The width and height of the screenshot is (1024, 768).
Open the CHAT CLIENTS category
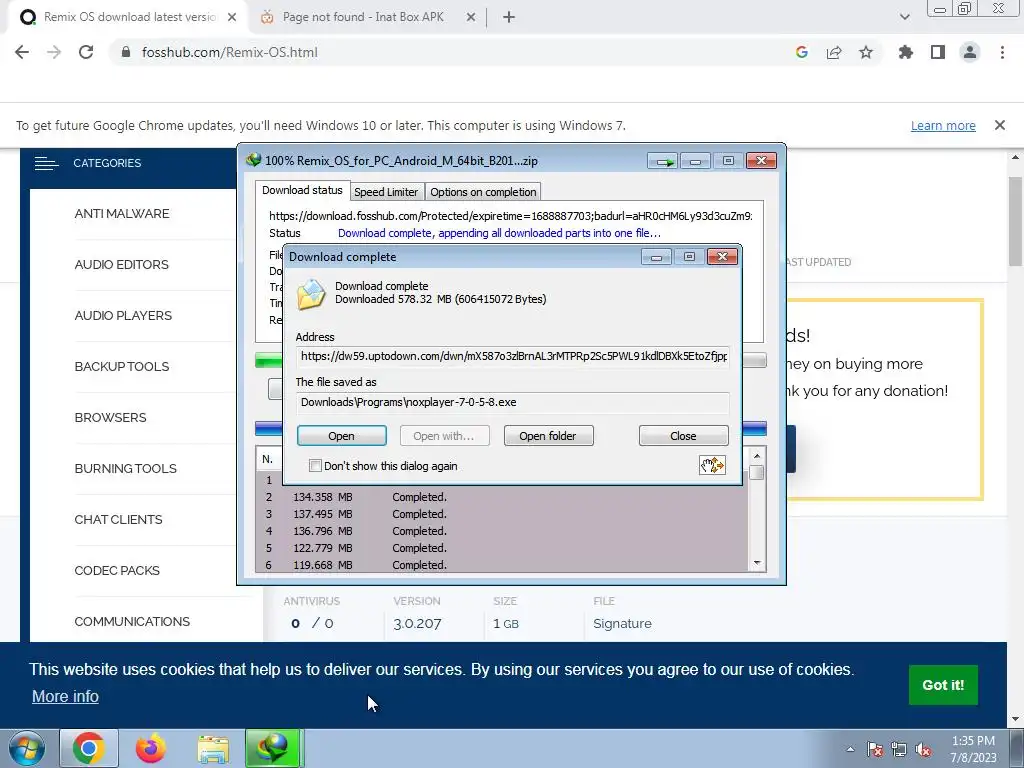pyautogui.click(x=118, y=519)
